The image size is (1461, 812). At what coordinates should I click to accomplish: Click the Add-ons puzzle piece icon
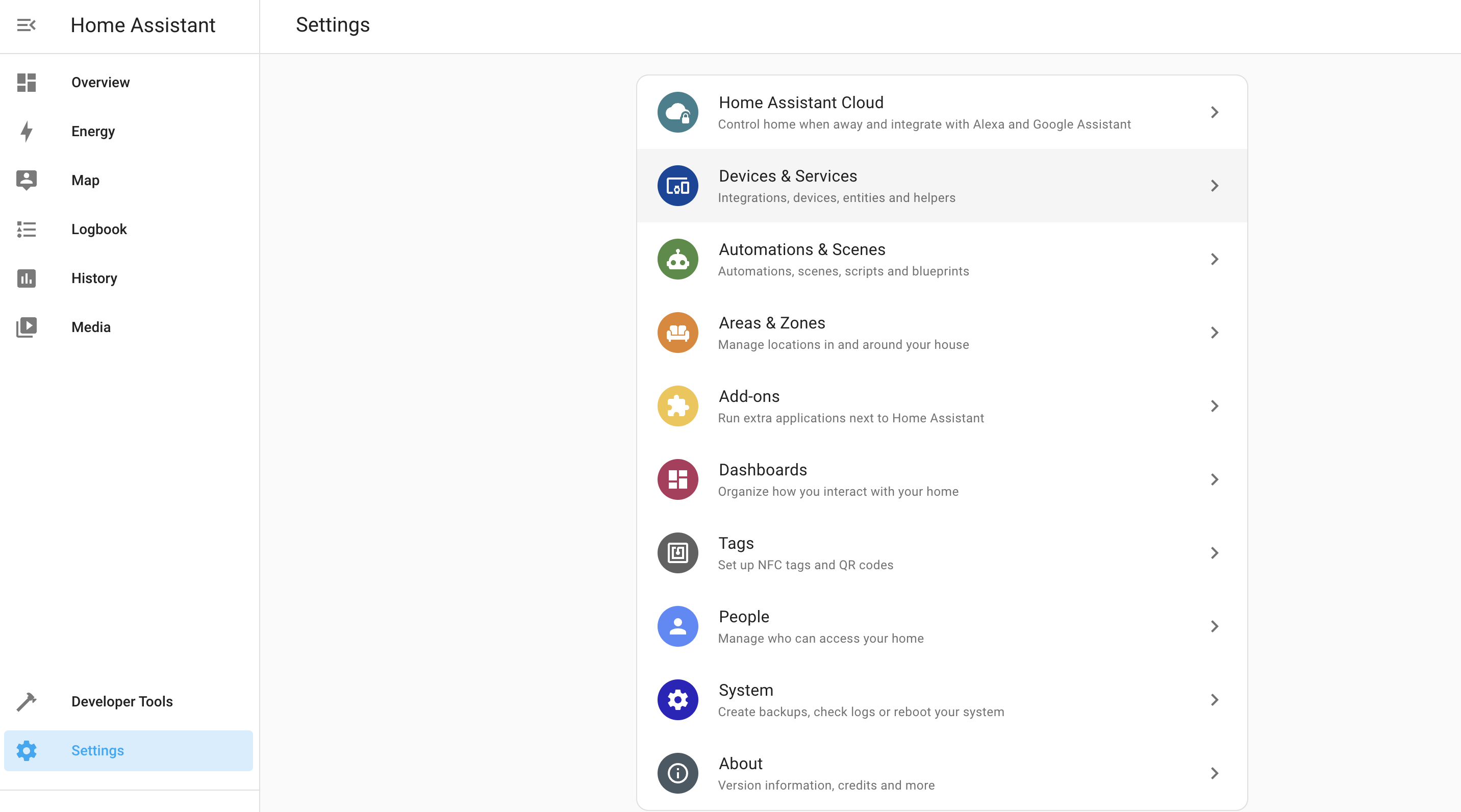[677, 406]
